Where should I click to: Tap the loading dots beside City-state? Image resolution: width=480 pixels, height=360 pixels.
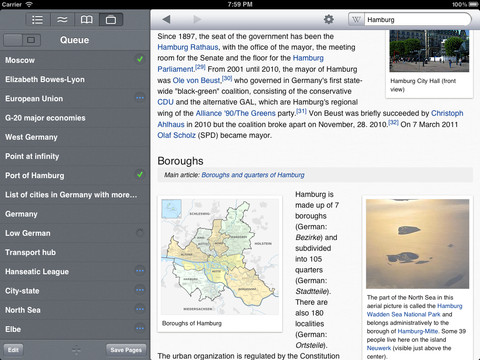(140, 290)
